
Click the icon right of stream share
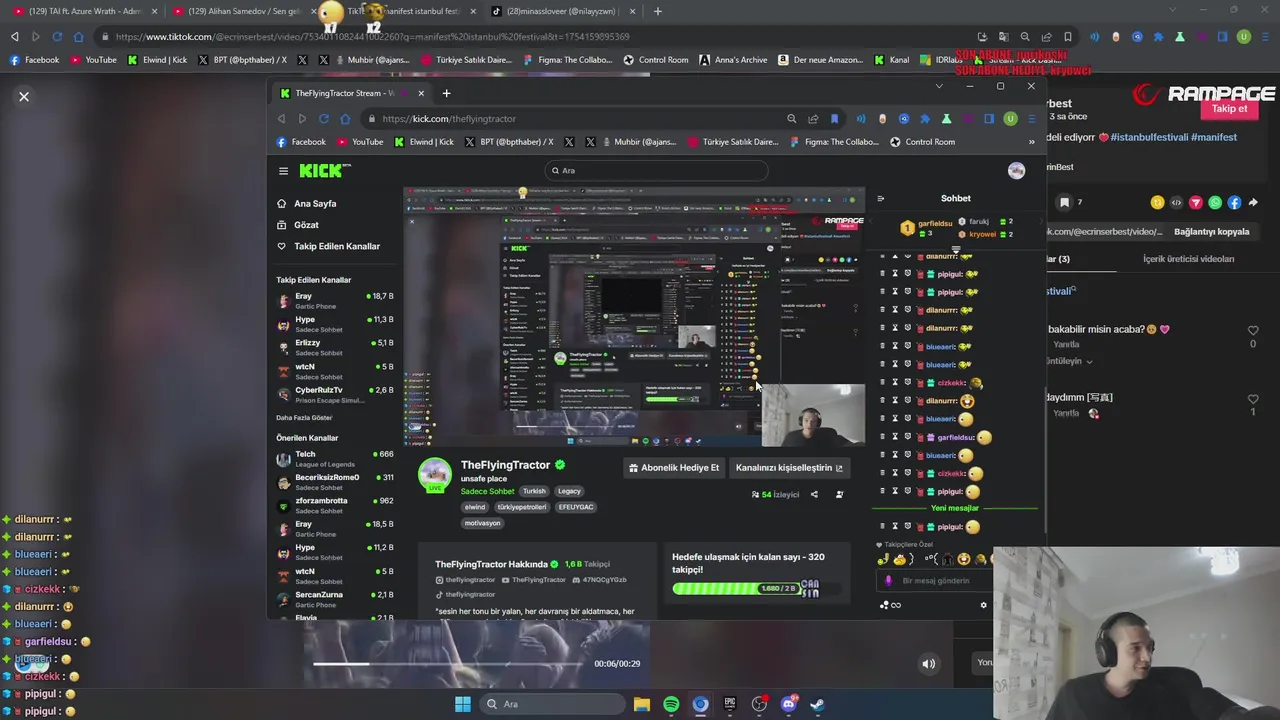pos(839,494)
